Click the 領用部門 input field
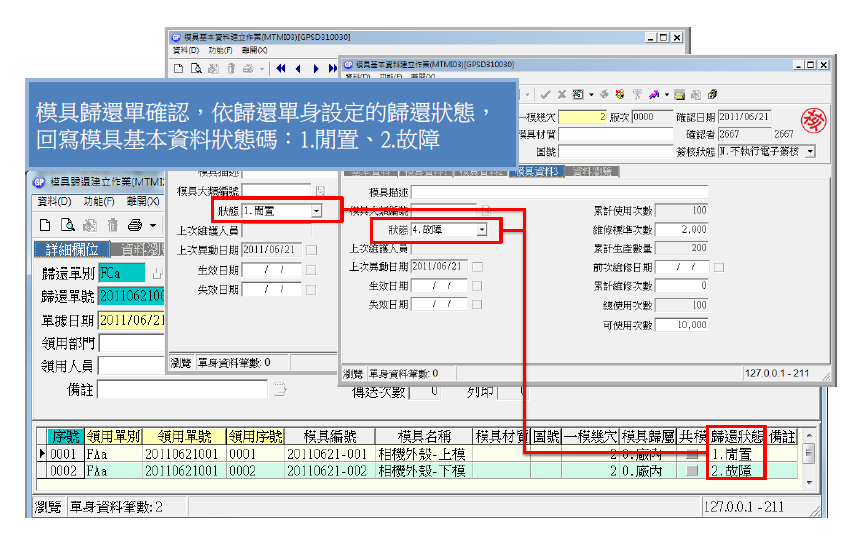The width and height of the screenshot is (860, 550). point(132,343)
